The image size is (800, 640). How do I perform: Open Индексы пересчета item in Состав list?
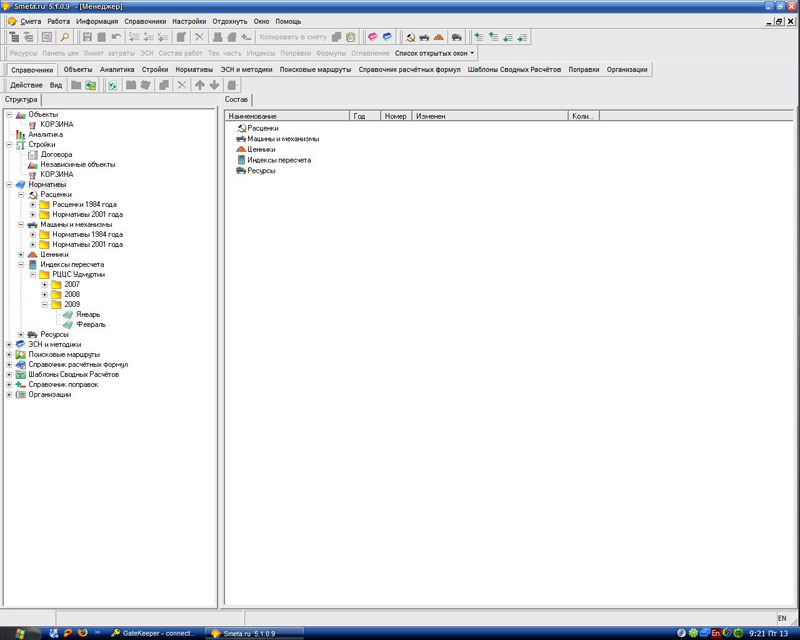pyautogui.click(x=278, y=160)
